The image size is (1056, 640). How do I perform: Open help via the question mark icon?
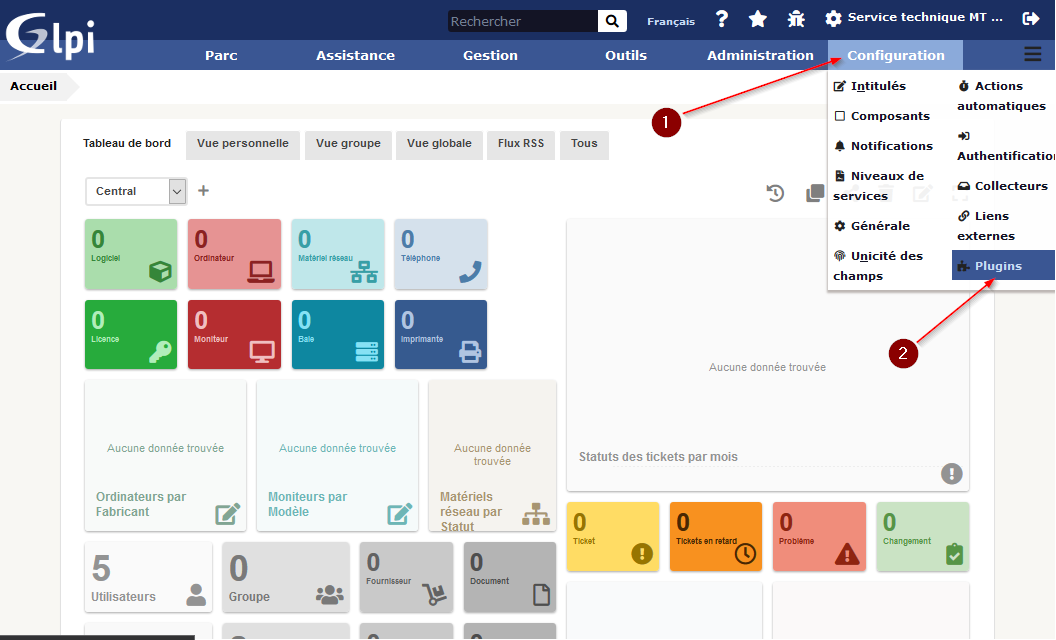point(722,19)
